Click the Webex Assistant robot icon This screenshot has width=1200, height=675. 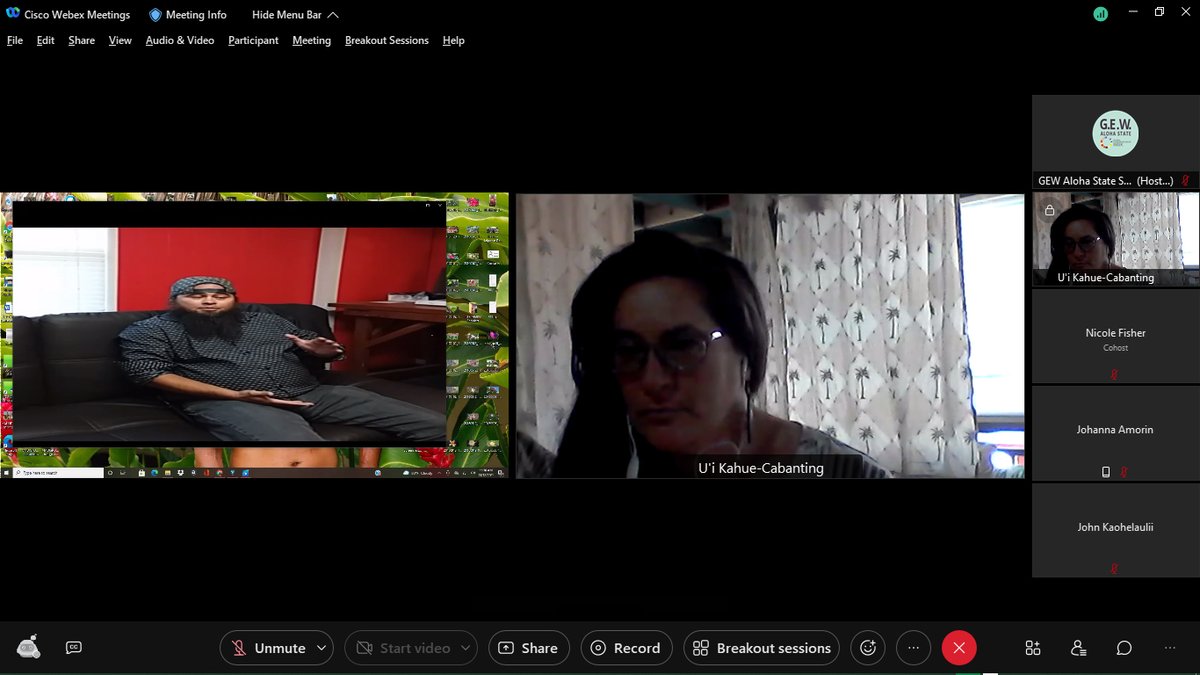click(x=29, y=648)
